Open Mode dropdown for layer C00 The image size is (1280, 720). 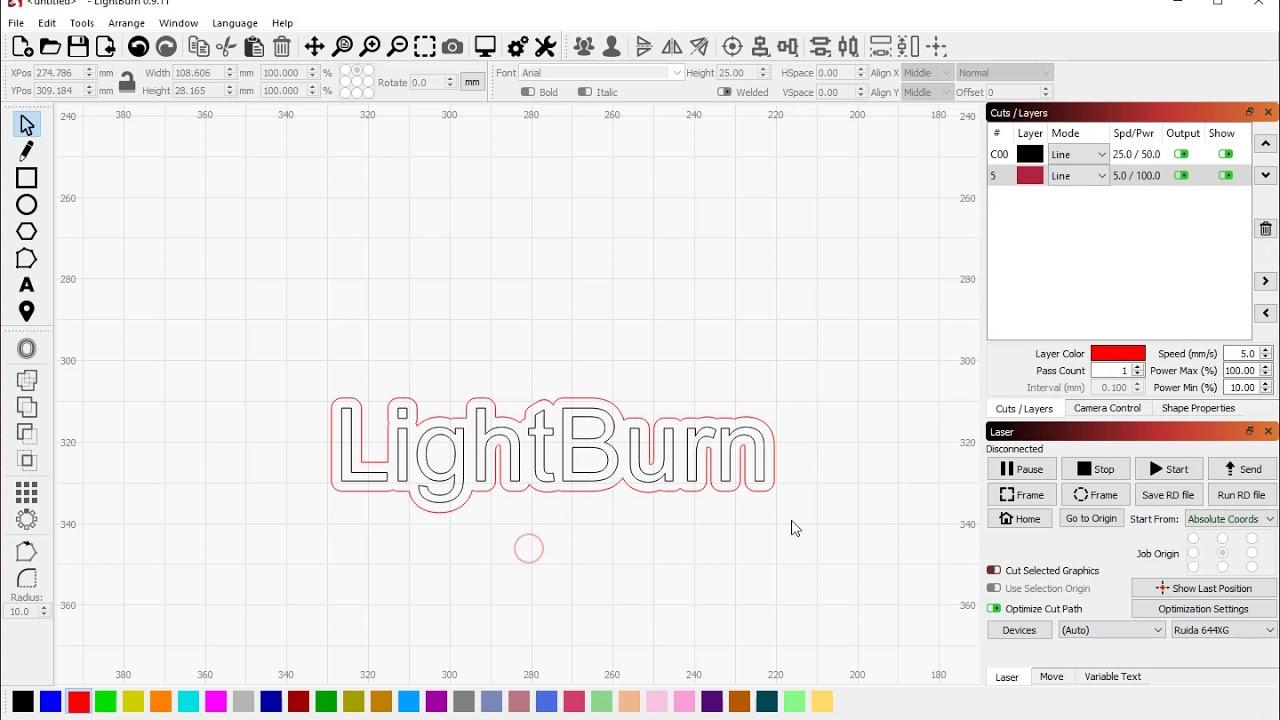tap(1078, 154)
